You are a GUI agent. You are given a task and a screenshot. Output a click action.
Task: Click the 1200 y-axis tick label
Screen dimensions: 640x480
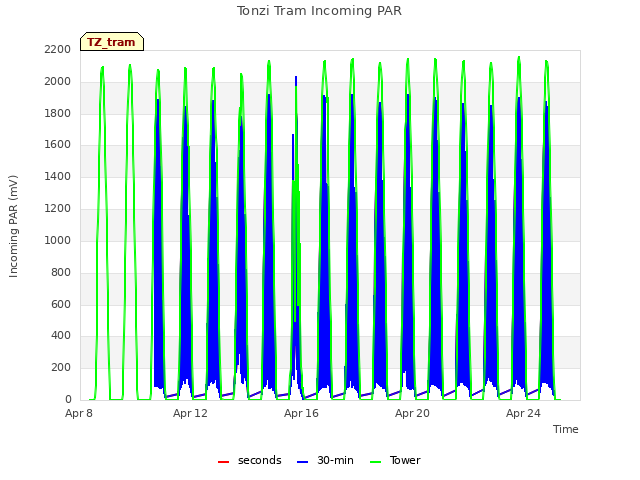tap(58, 208)
